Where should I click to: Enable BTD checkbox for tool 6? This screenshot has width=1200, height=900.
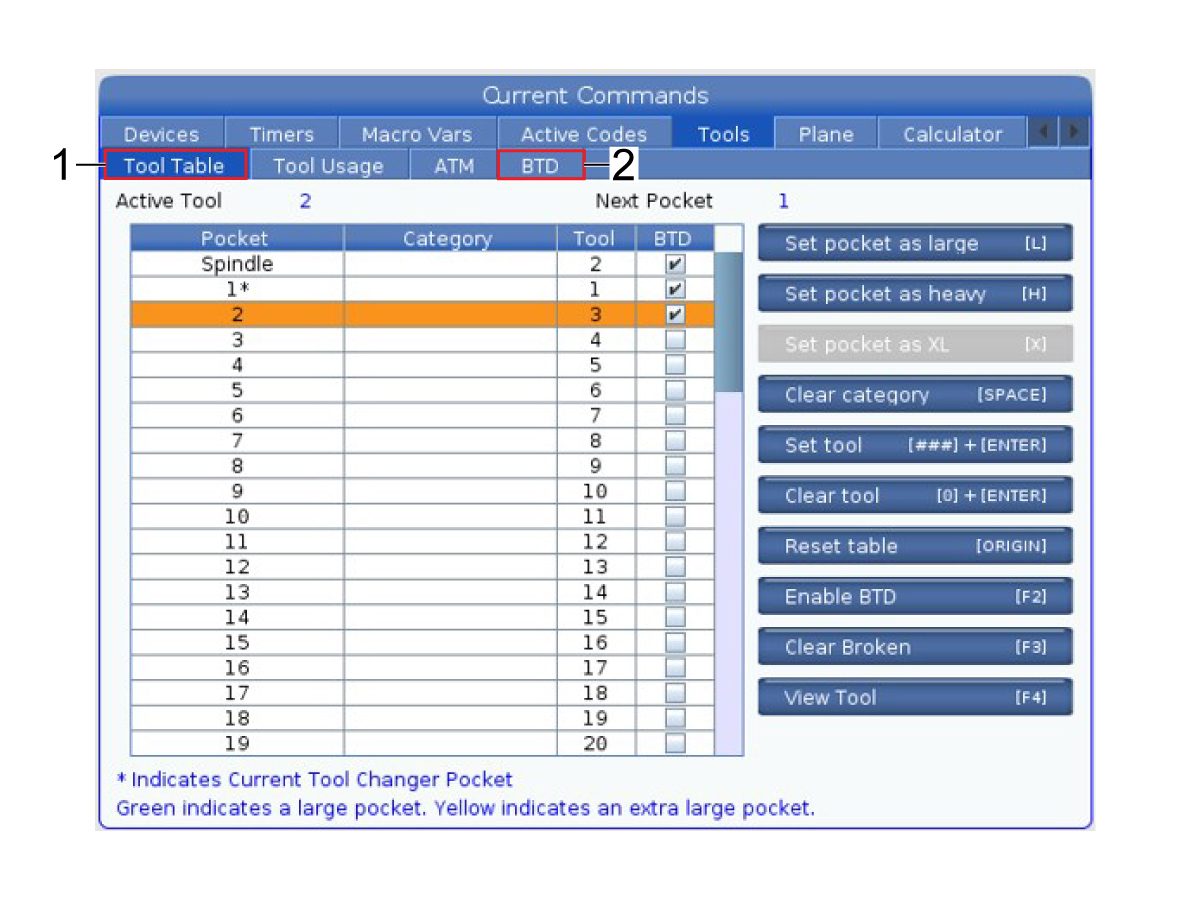tap(676, 391)
